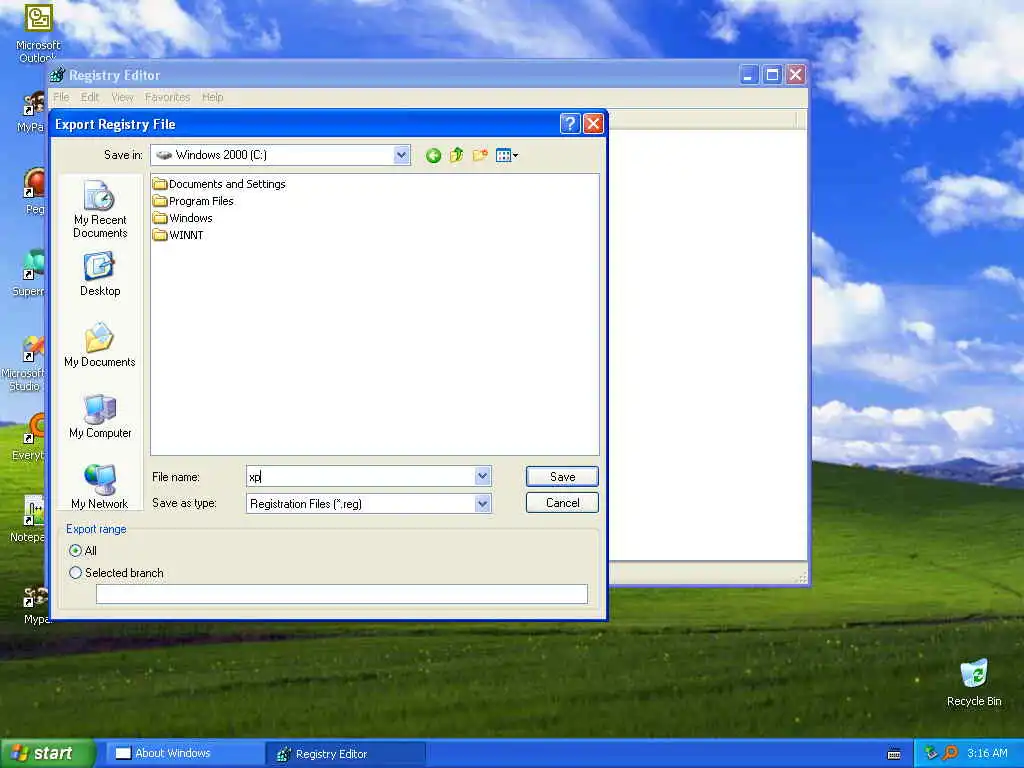Screen dimensions: 1024x768
Task: Select the Program Files folder
Action: click(x=193, y=201)
